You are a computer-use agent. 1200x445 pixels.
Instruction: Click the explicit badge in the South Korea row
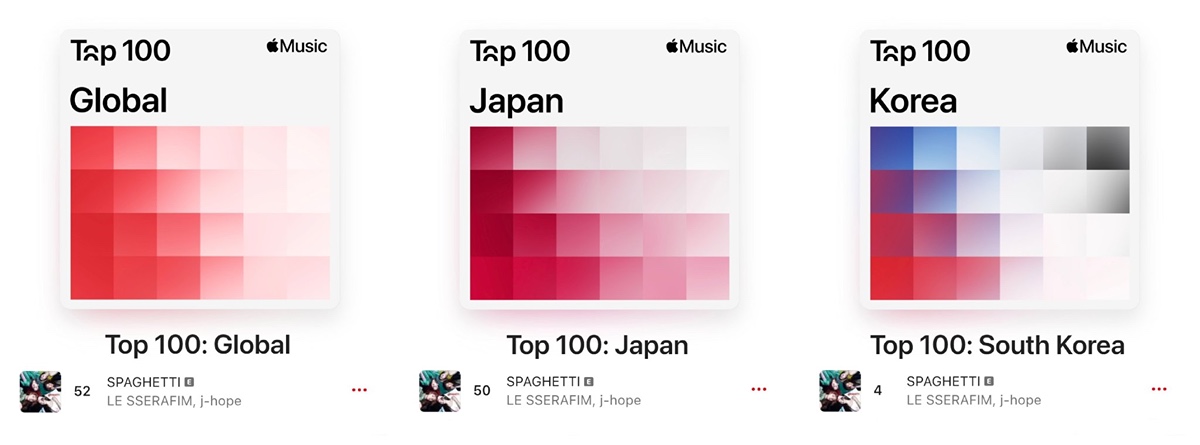989,381
